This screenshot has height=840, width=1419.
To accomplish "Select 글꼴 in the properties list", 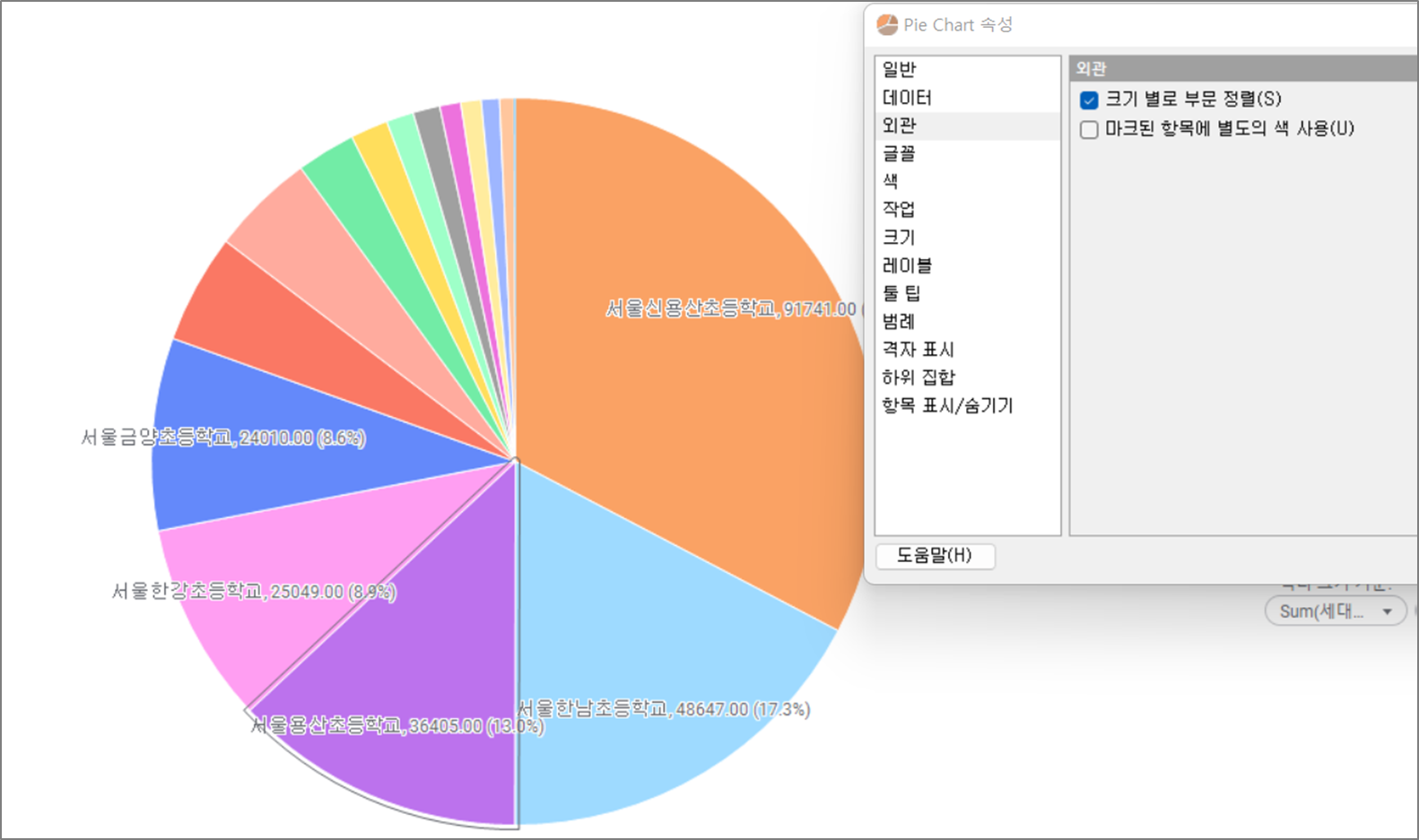I will click(x=967, y=153).
